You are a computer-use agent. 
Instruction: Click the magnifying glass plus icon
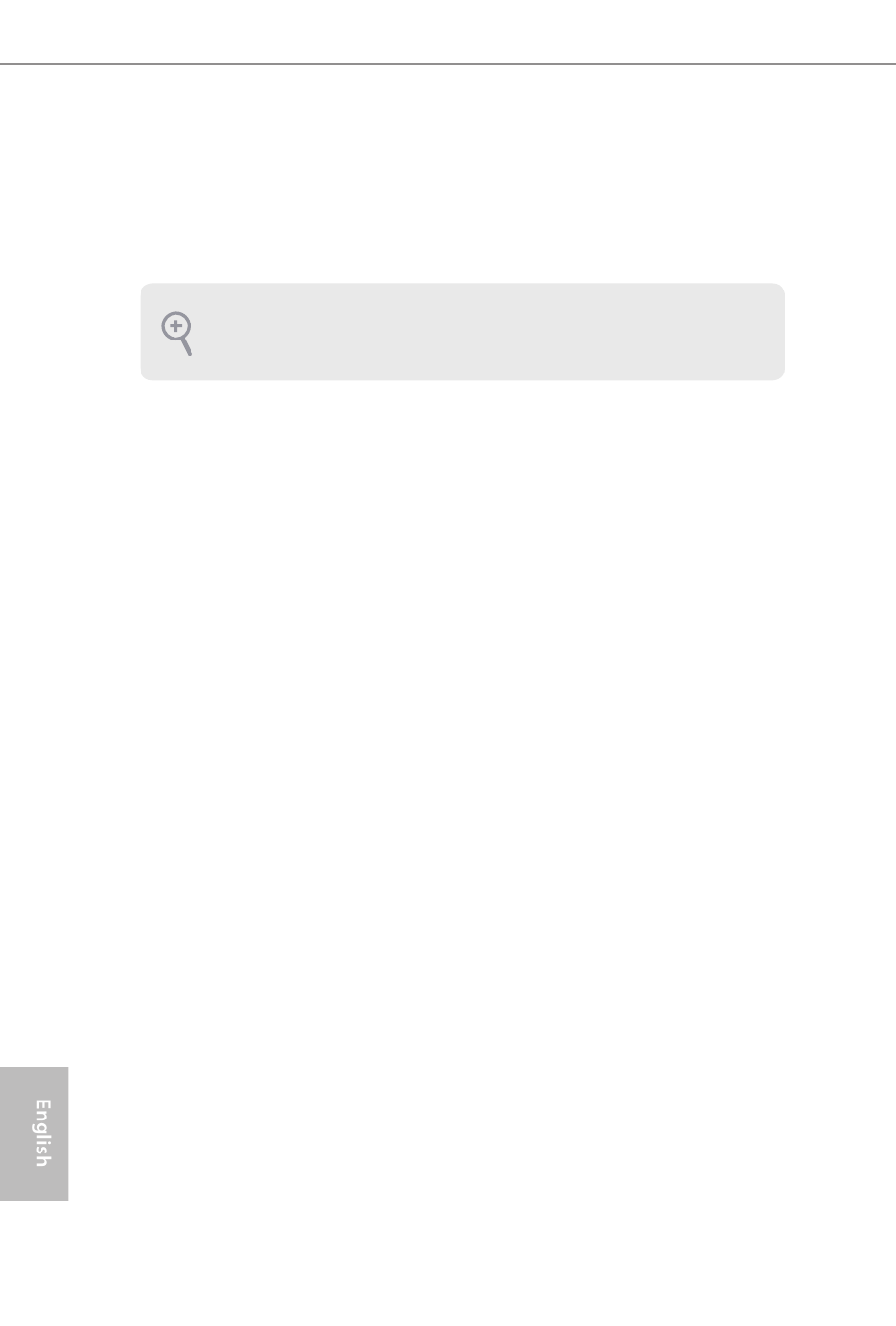tap(176, 334)
